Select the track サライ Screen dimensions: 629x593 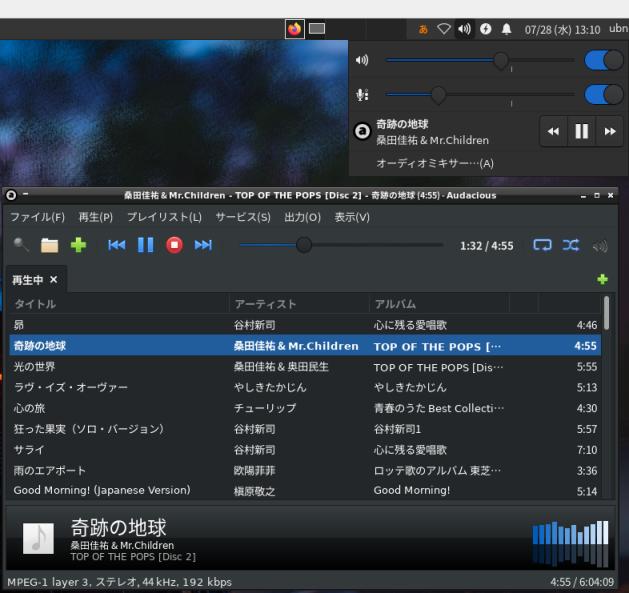[305, 450]
